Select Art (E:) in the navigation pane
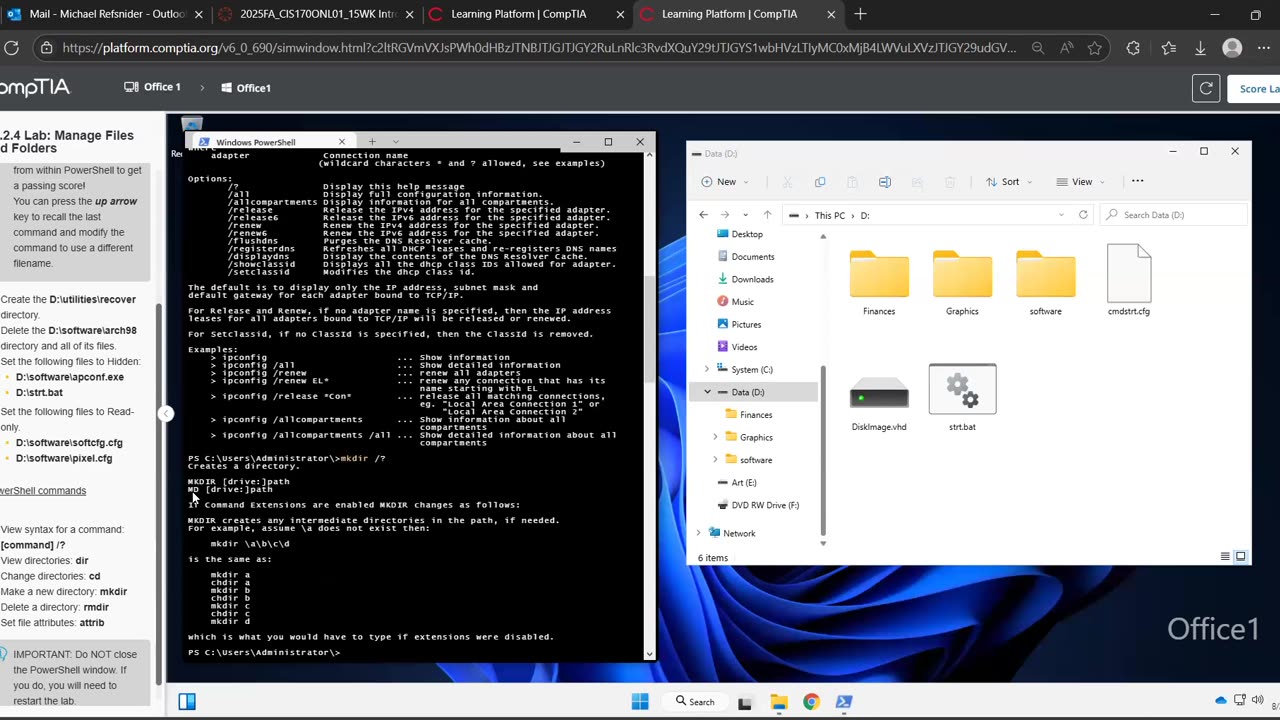The width and height of the screenshot is (1280, 720). click(744, 482)
